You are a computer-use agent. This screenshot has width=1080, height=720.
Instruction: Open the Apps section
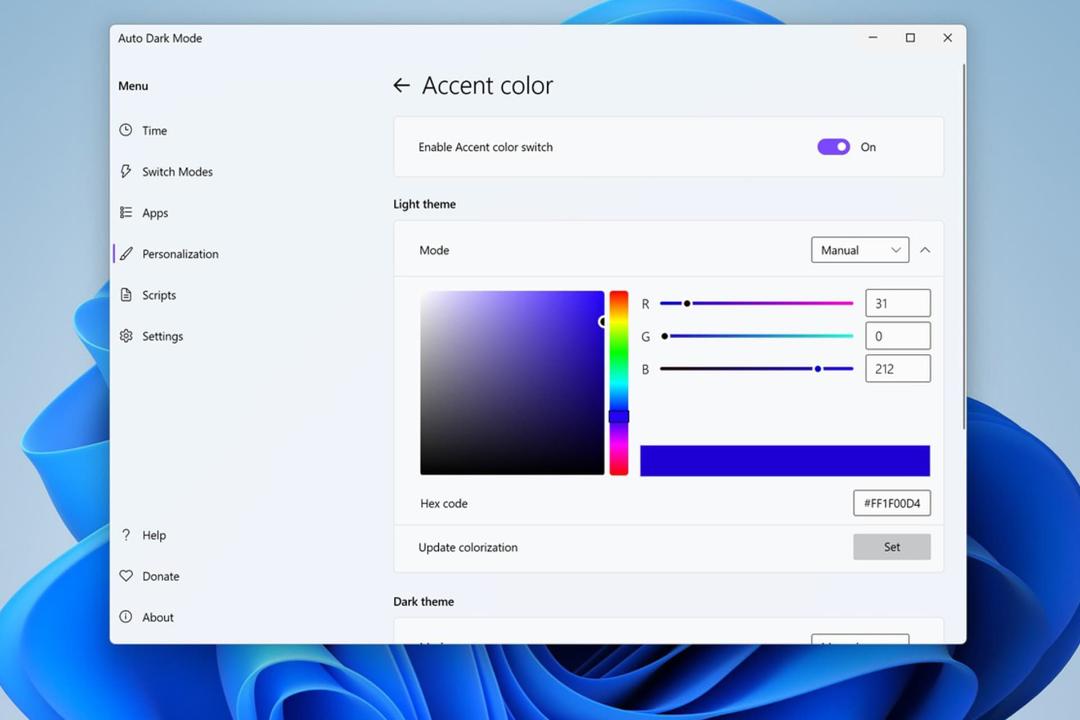pos(155,213)
